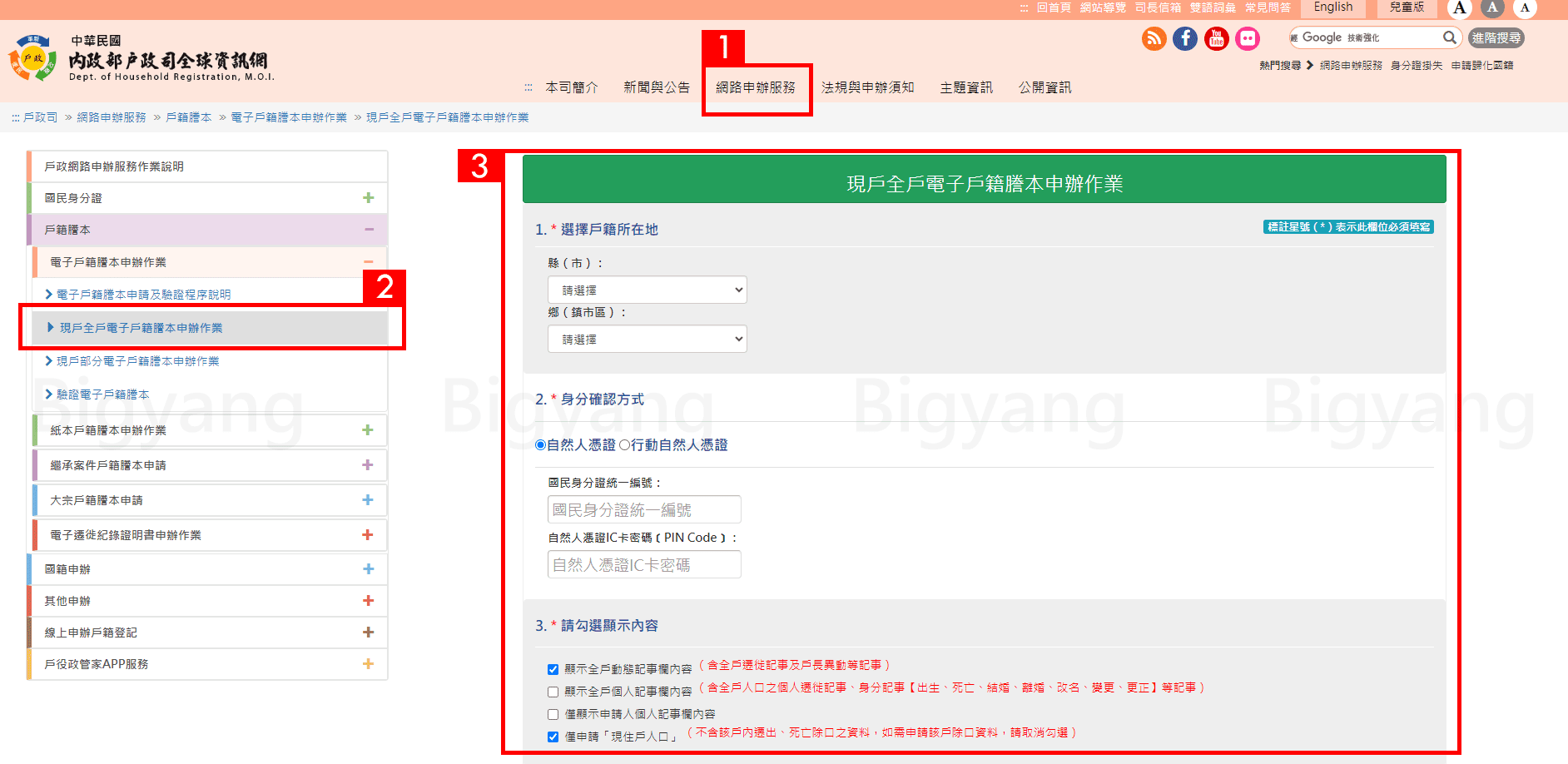
Task: Open the 法規與申辦須知 menu item
Action: tap(867, 87)
